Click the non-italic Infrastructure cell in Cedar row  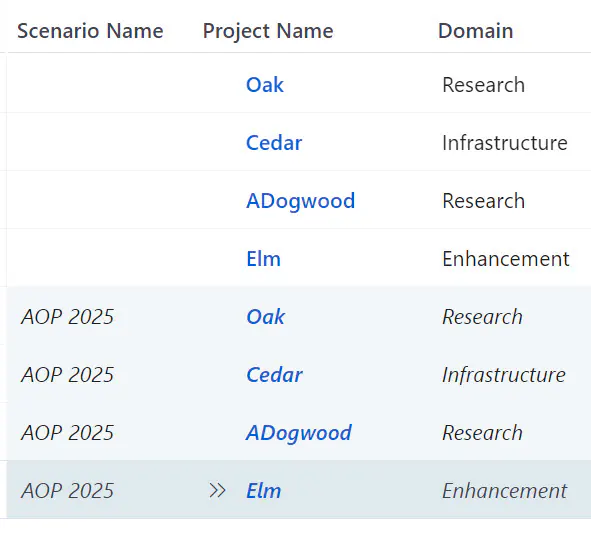click(x=505, y=142)
